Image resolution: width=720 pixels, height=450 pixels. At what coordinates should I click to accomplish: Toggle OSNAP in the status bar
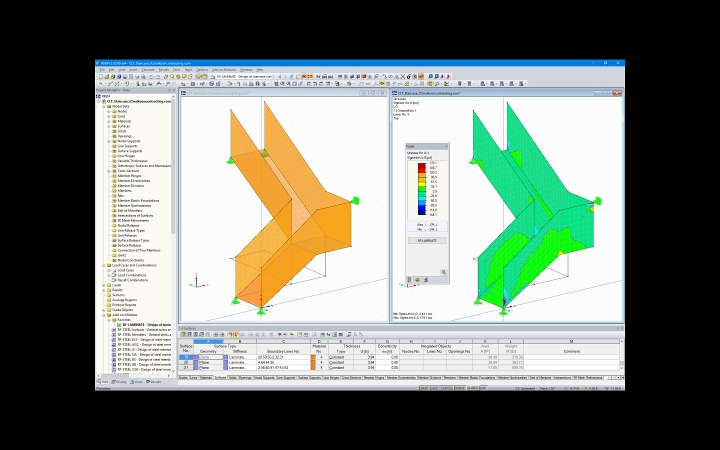coord(460,388)
